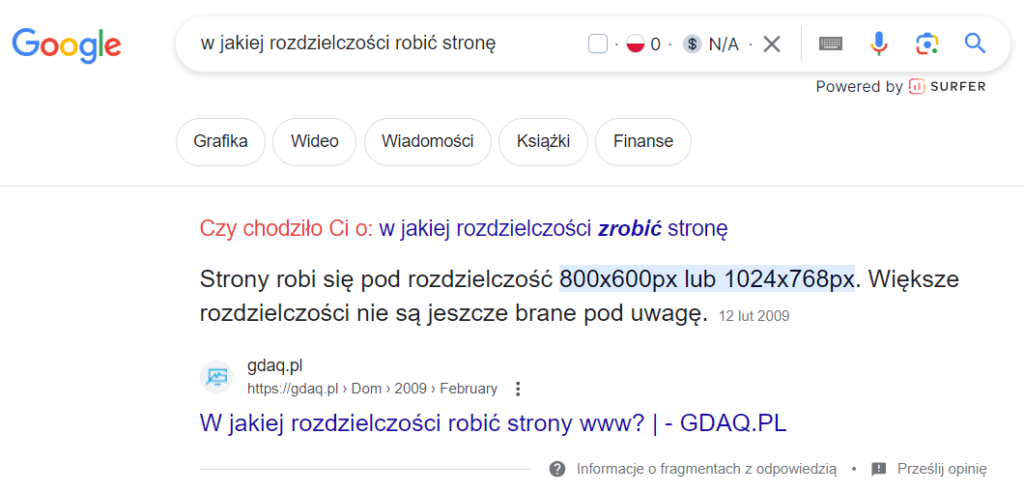
Task: Click the blue search magnifier icon
Action: coord(975,43)
